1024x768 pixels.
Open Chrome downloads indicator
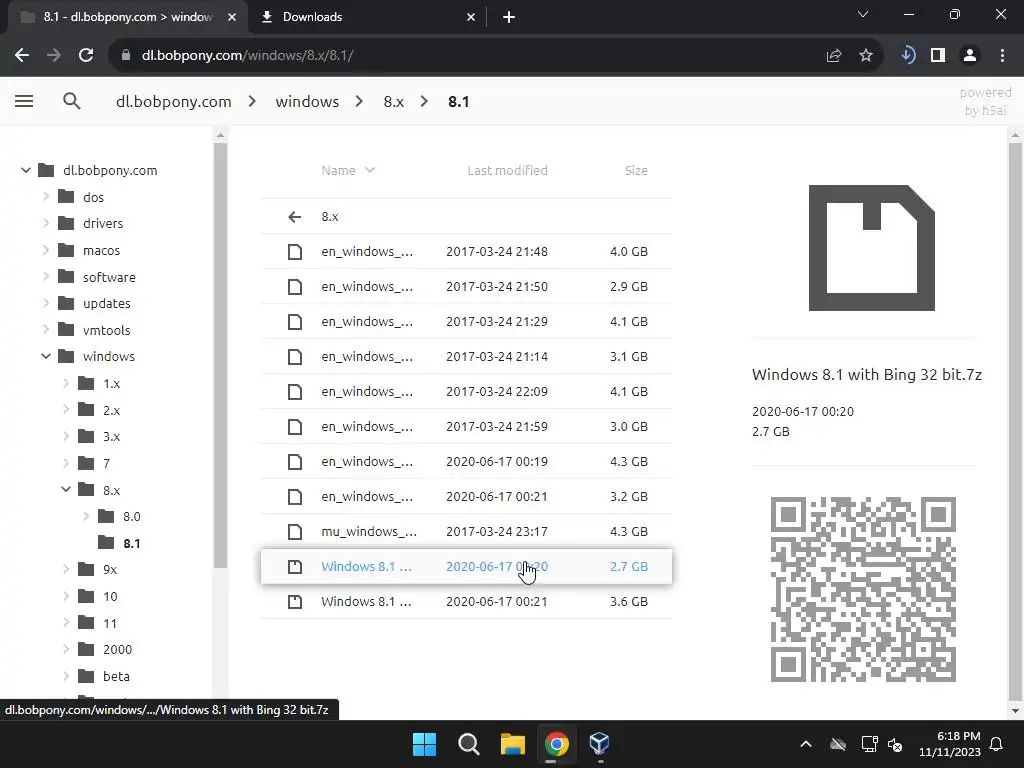(x=907, y=56)
